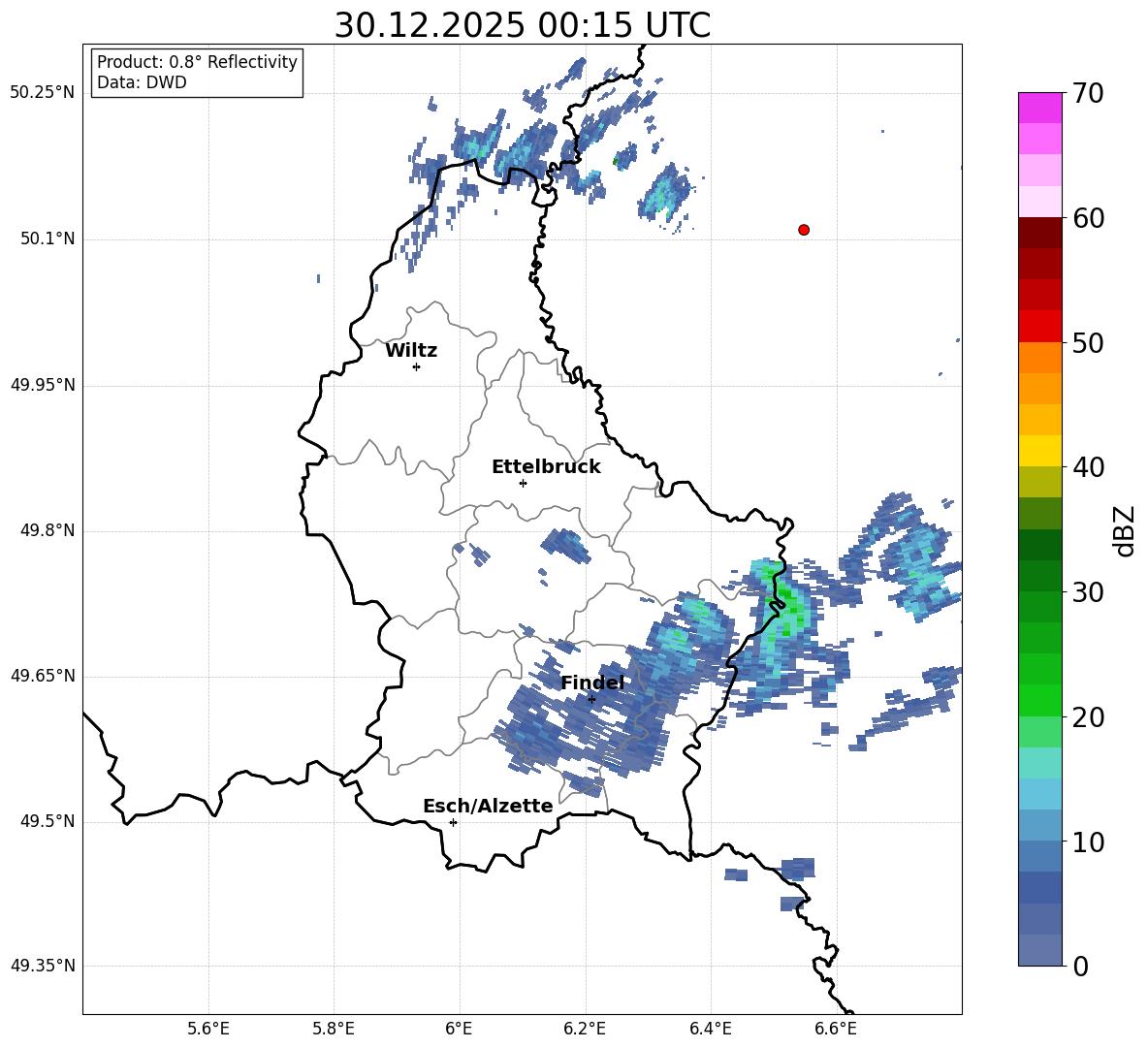Click the bright red colorbar segment above 50

[1039, 327]
